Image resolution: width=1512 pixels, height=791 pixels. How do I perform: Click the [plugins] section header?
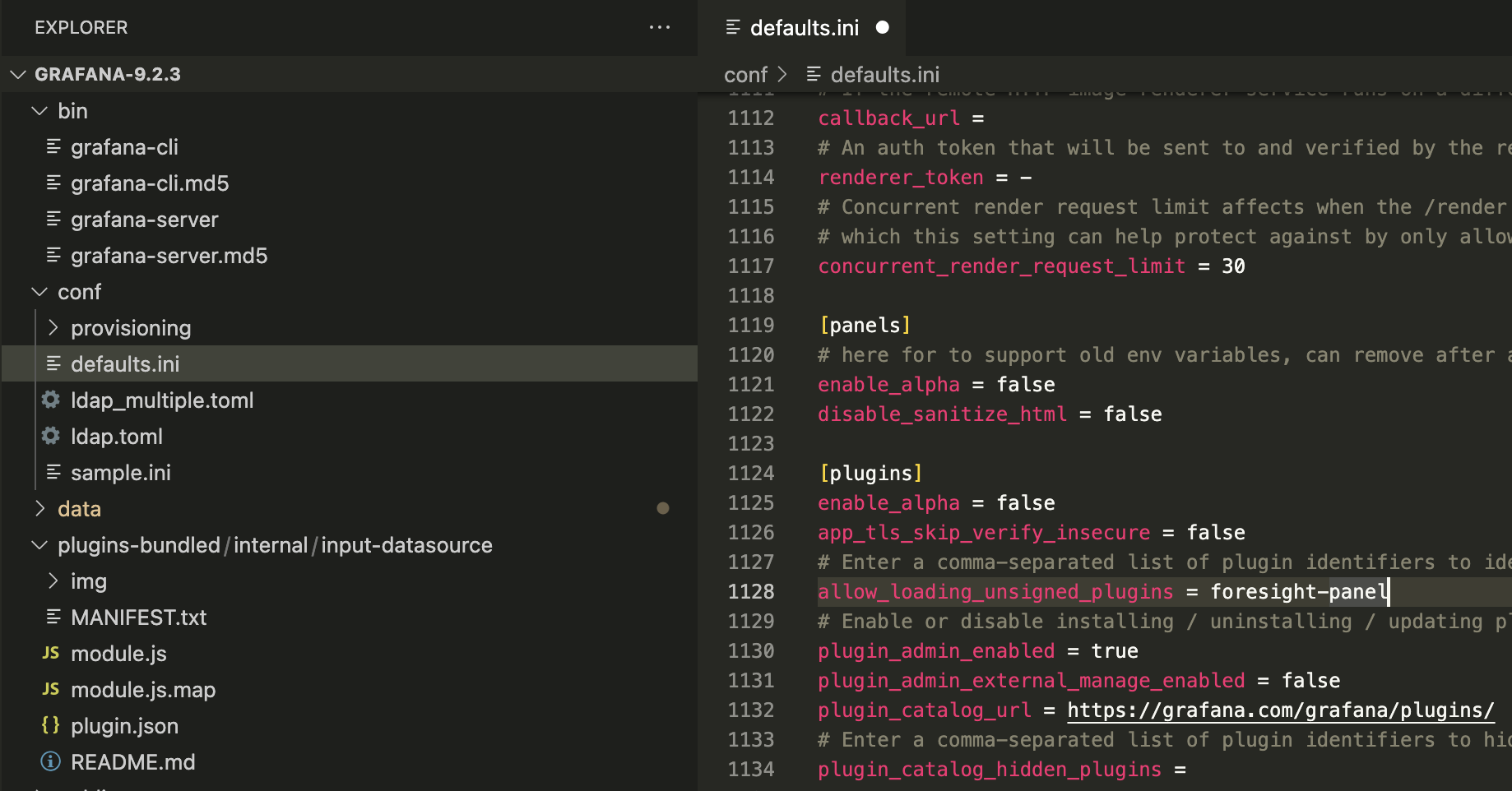tap(870, 474)
